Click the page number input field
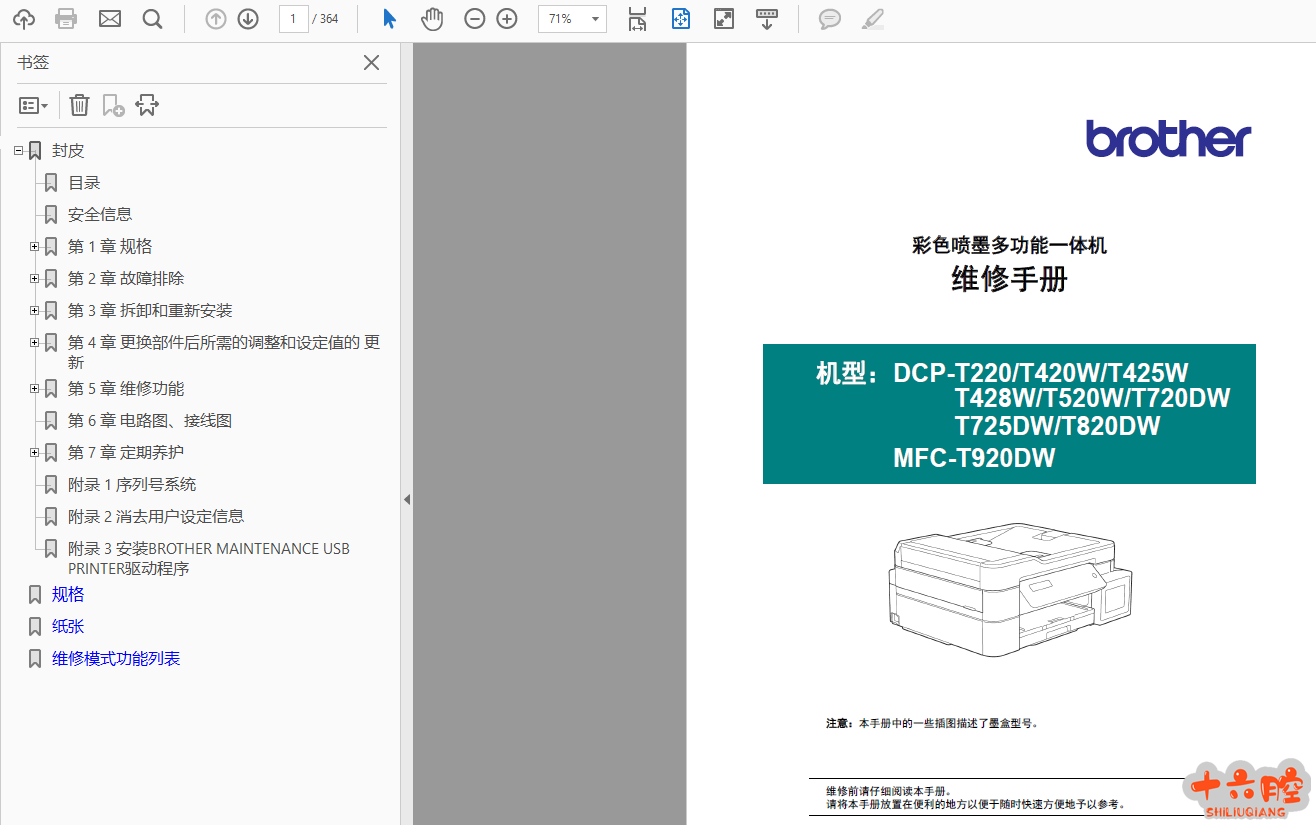1316x825 pixels. (x=293, y=19)
